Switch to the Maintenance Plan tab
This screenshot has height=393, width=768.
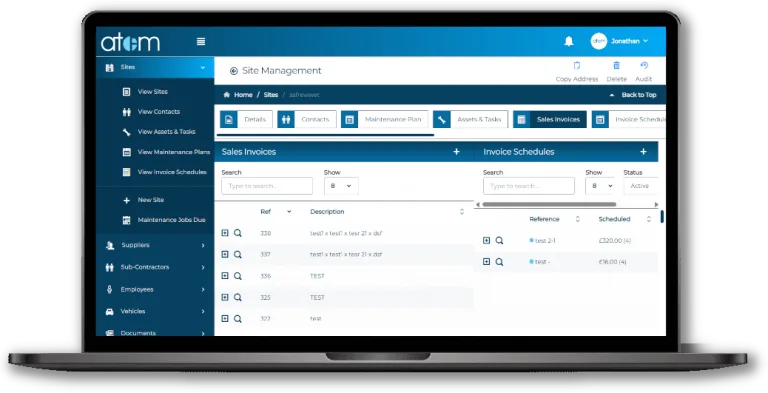(384, 120)
